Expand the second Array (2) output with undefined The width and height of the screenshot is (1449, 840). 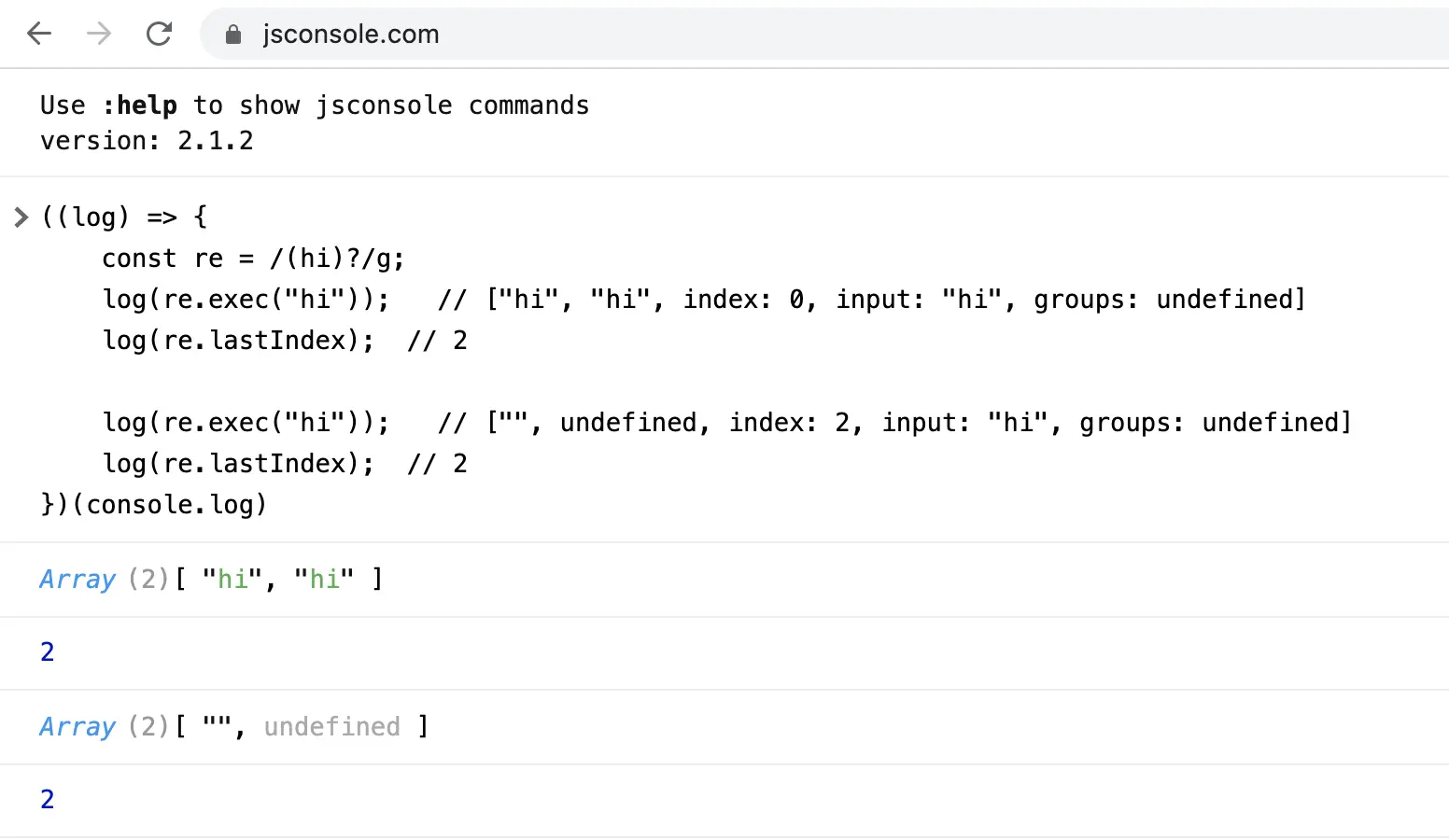pyautogui.click(x=77, y=727)
